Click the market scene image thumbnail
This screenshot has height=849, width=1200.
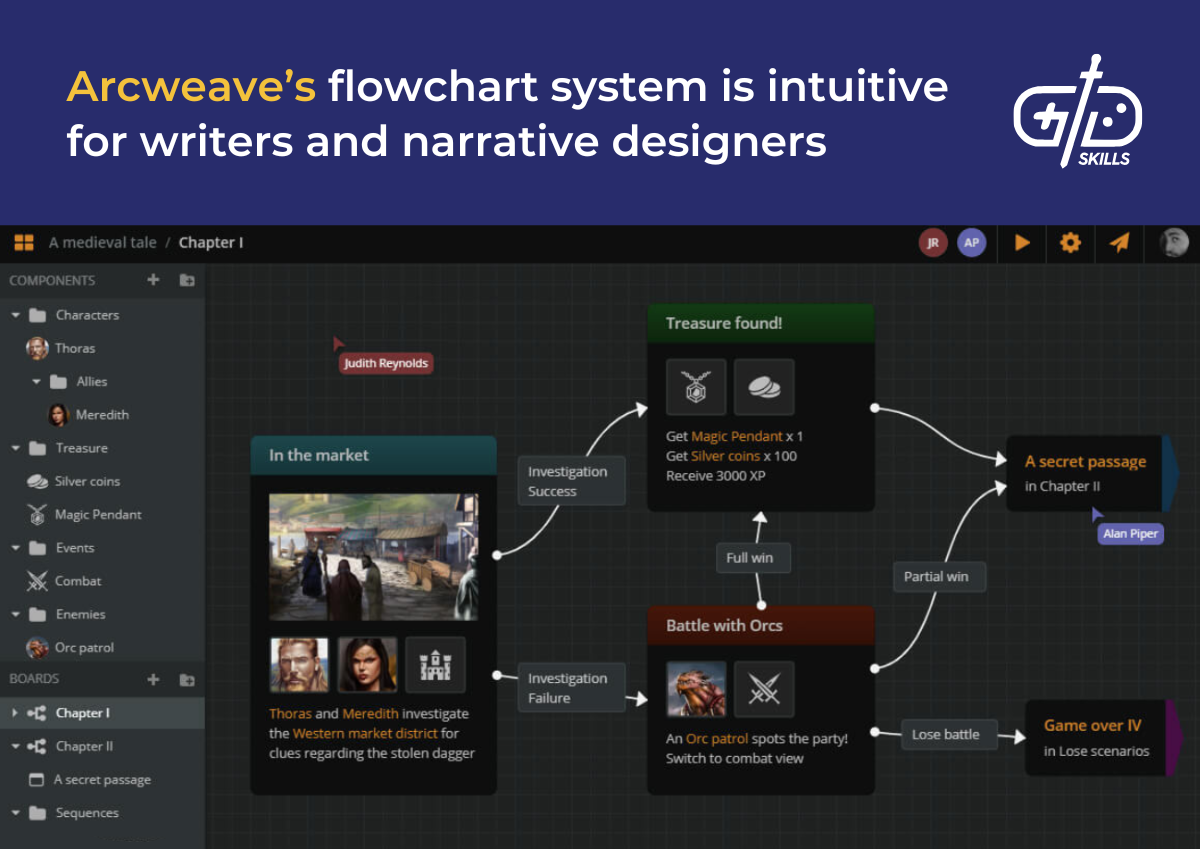(373, 556)
